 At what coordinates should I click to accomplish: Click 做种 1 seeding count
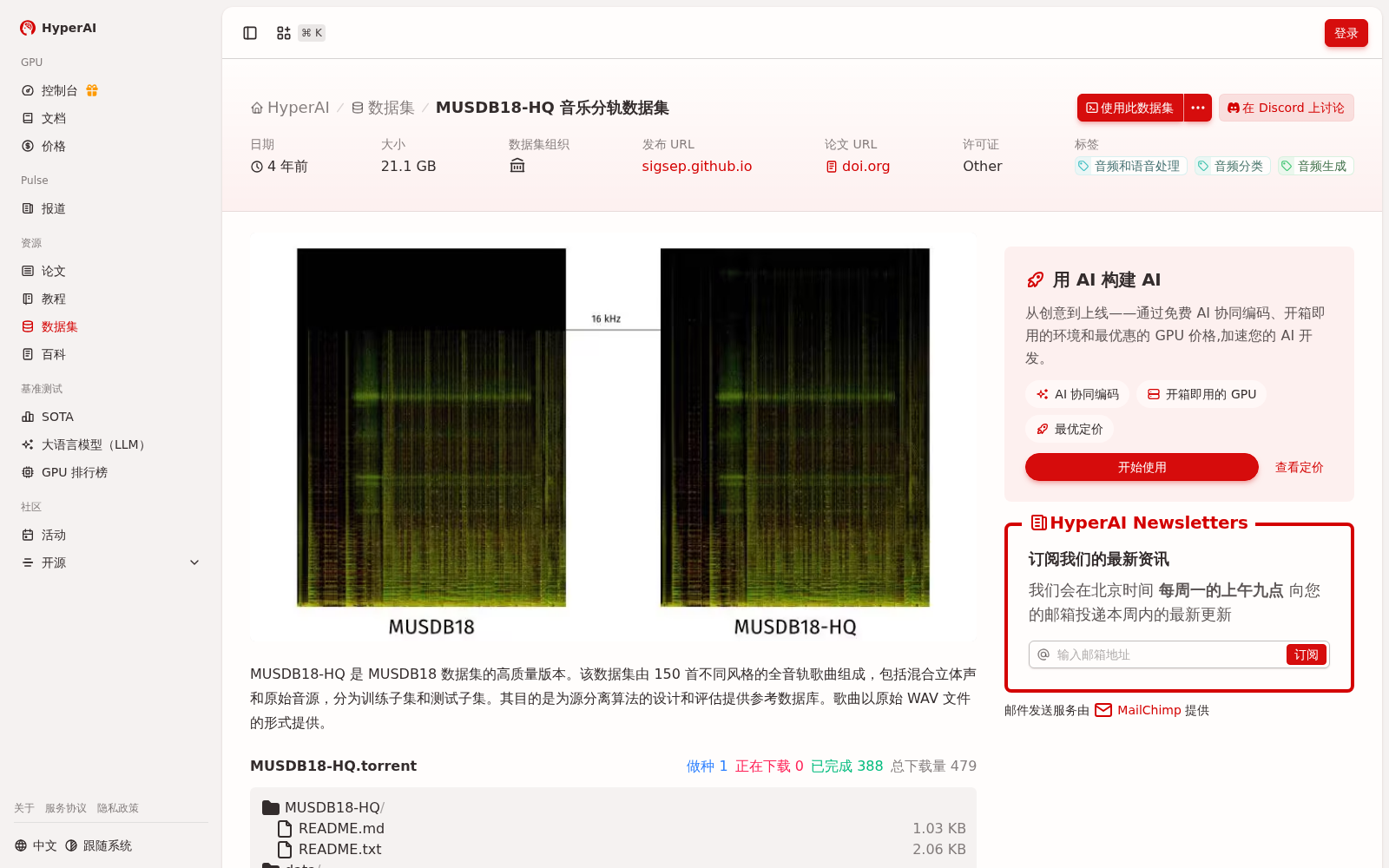tap(707, 766)
